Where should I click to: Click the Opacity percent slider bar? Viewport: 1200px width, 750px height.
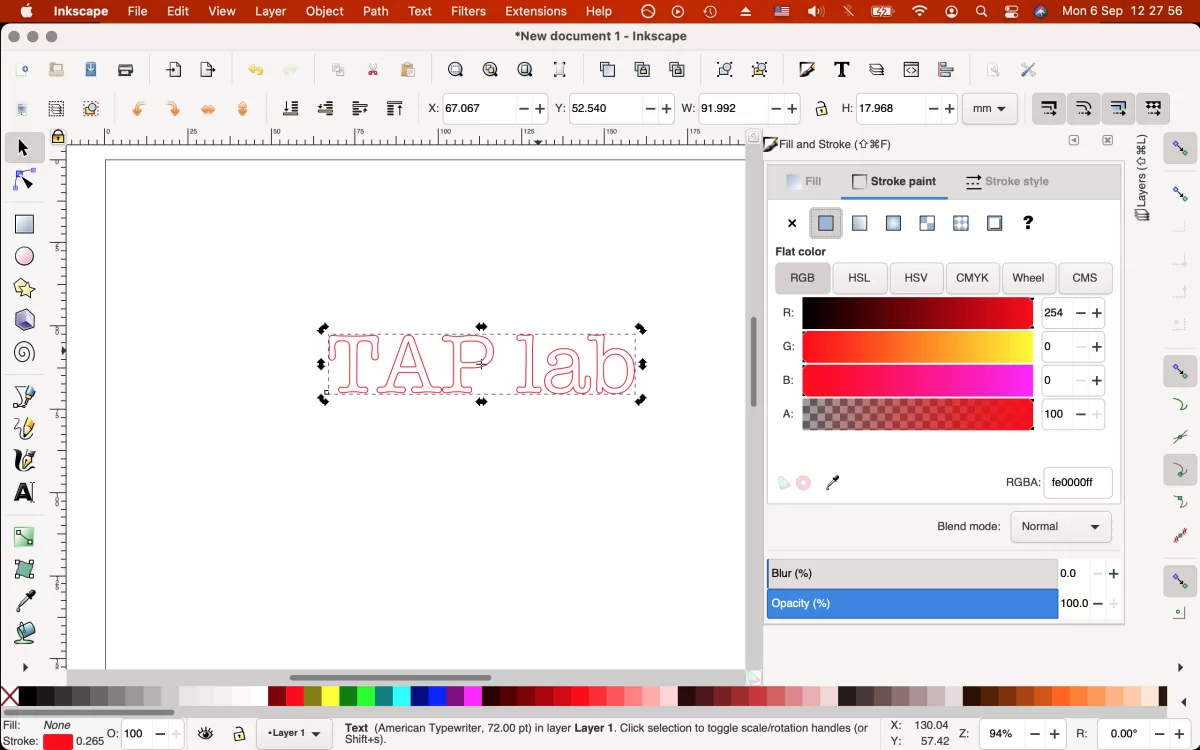tap(912, 604)
